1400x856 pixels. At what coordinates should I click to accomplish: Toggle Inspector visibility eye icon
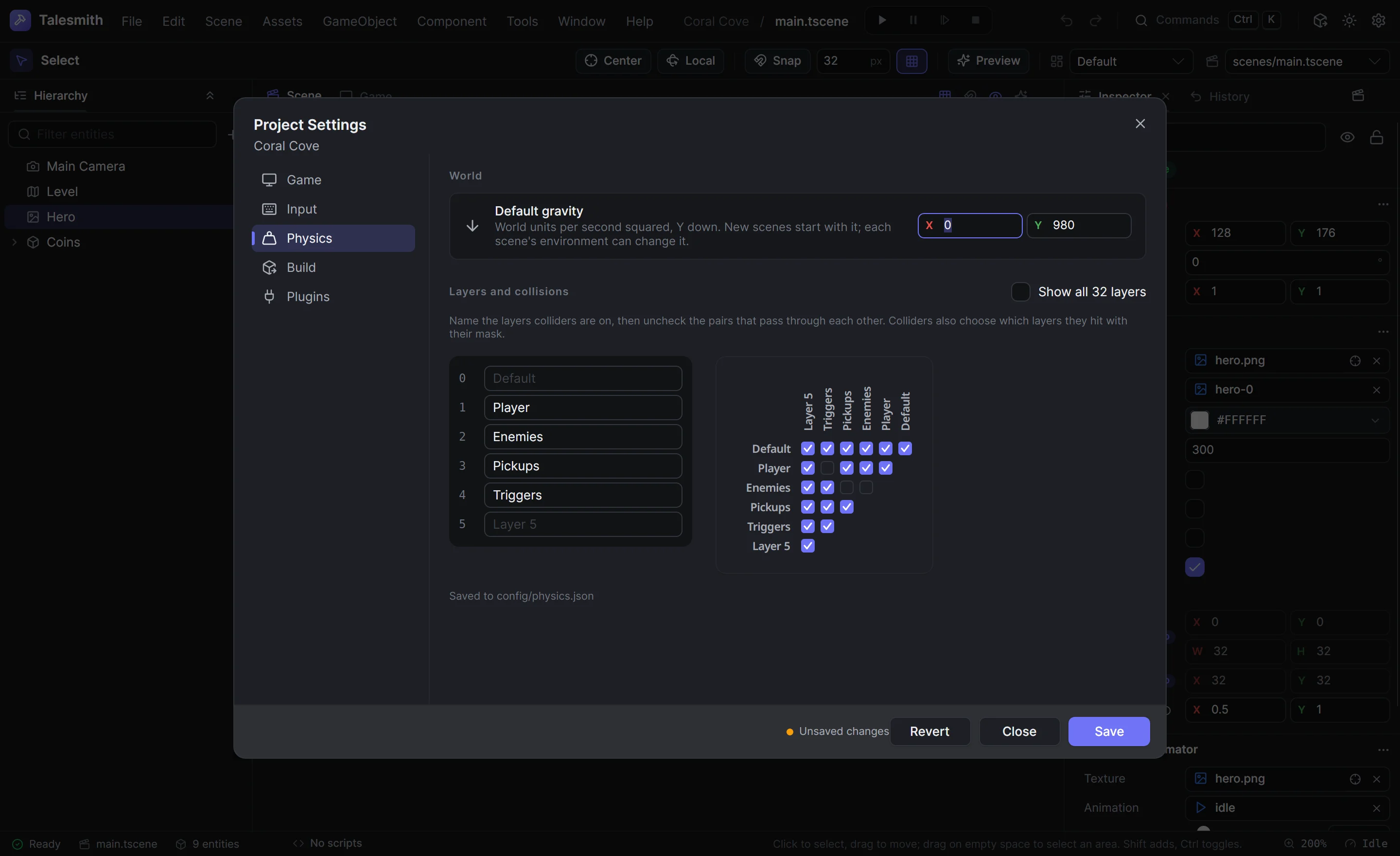click(1347, 137)
